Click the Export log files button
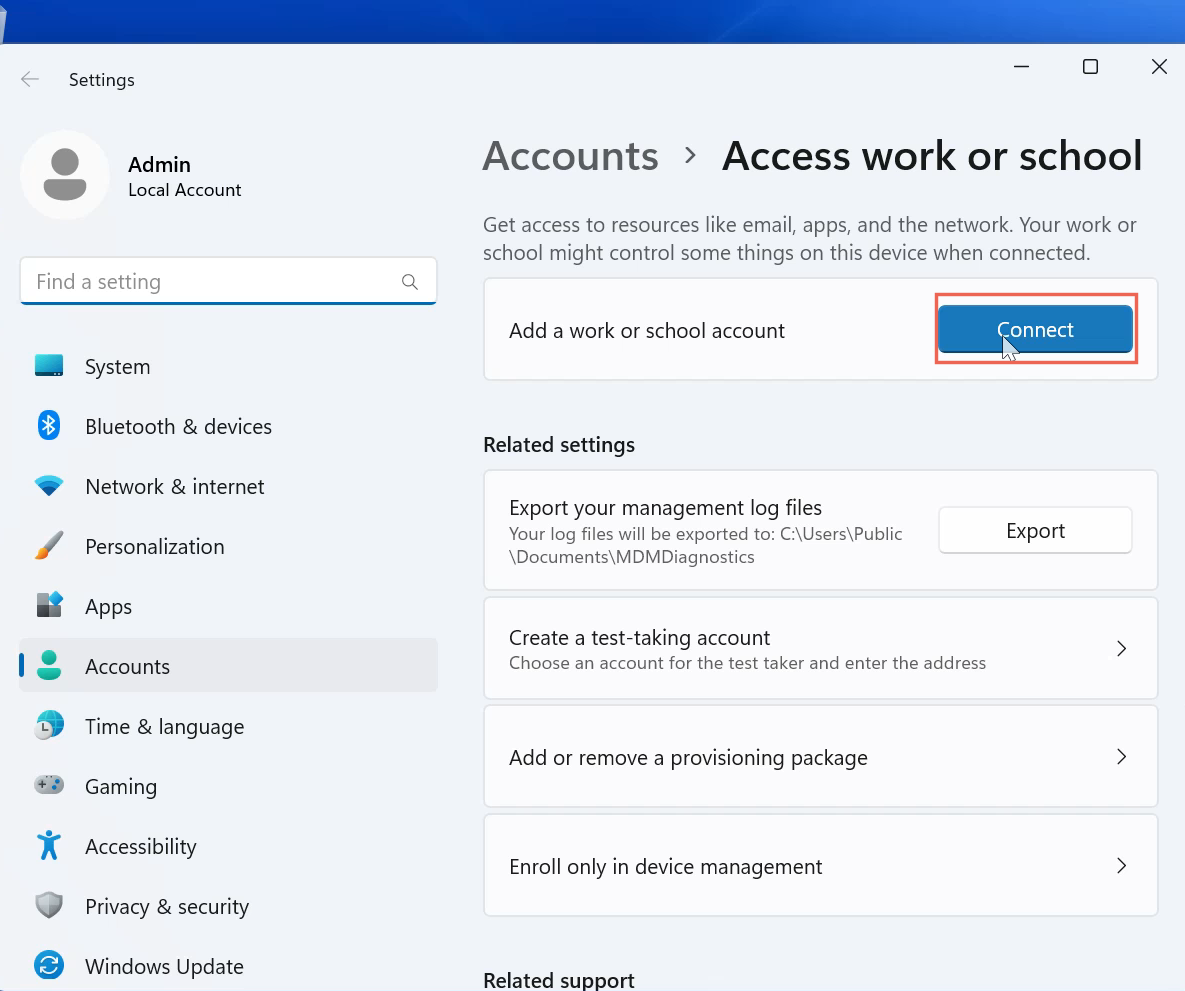 coord(1035,531)
